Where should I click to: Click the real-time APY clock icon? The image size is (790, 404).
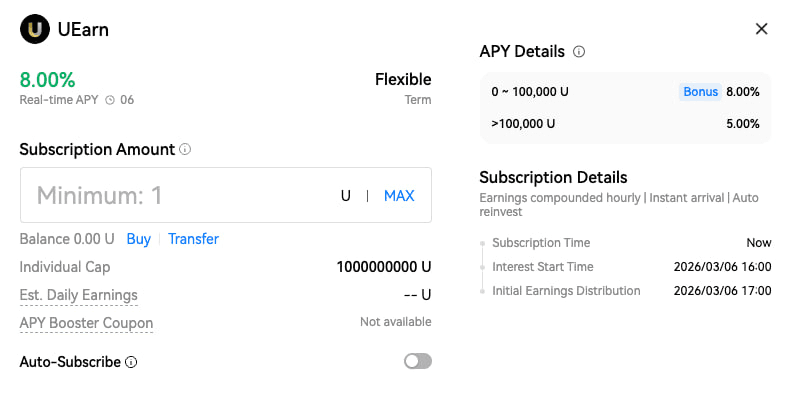(x=110, y=100)
